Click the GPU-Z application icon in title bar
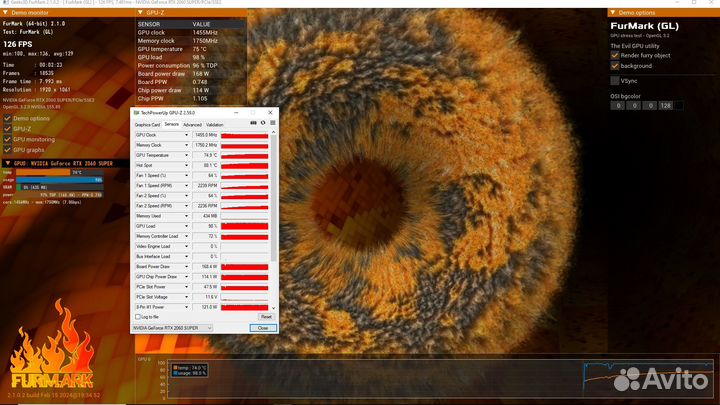Screen dimensions: 720x405 point(136,112)
